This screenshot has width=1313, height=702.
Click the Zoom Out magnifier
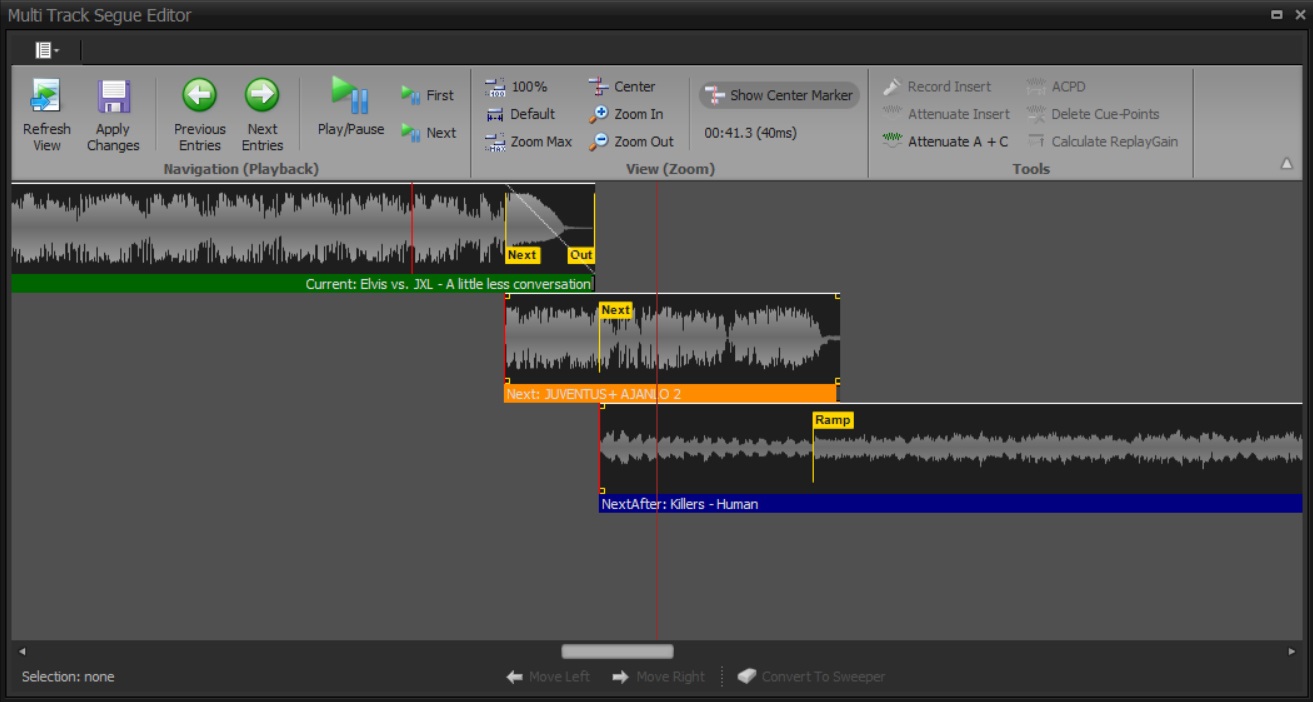click(x=631, y=142)
